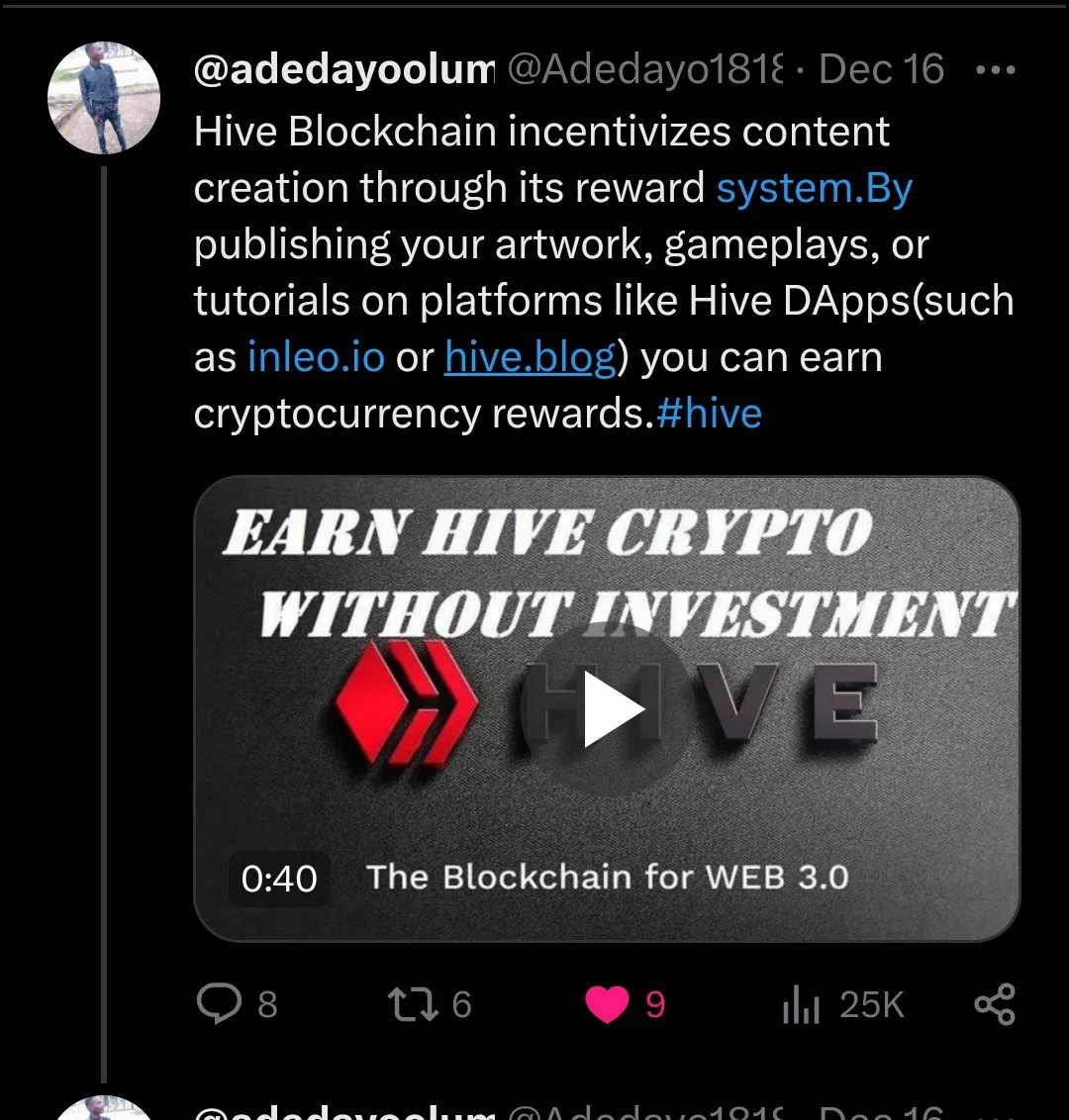Open the system.By link text
This screenshot has width=1069, height=1120.
(x=815, y=188)
